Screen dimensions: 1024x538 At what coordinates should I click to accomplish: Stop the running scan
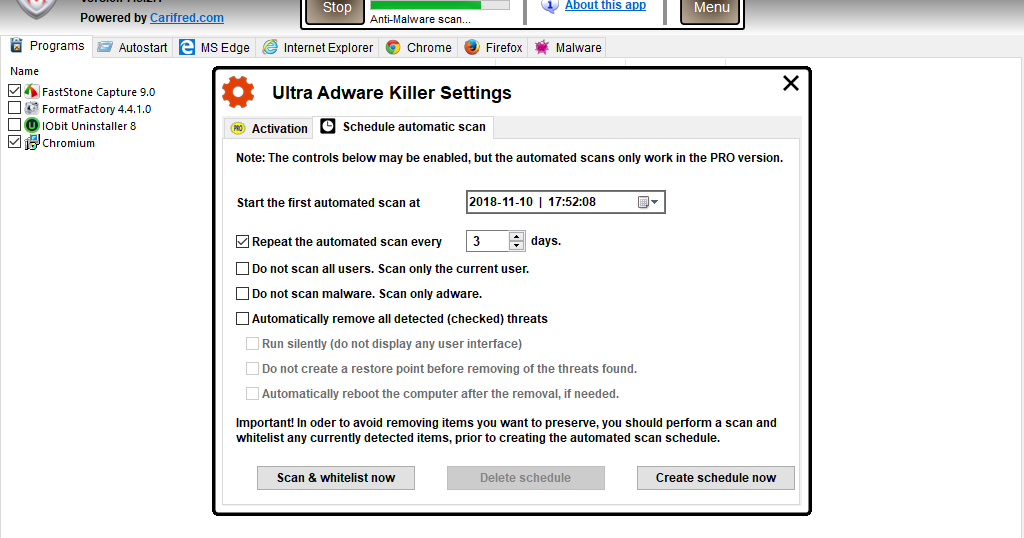[x=336, y=10]
